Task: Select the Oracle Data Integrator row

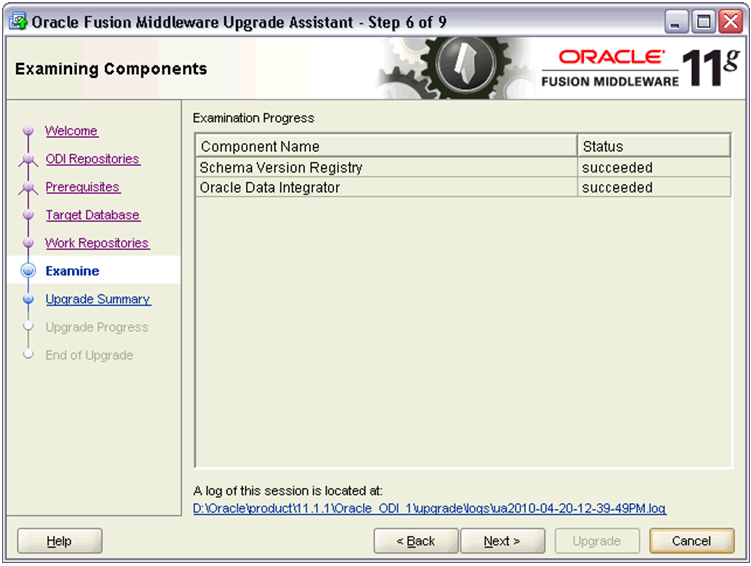Action: point(463,187)
